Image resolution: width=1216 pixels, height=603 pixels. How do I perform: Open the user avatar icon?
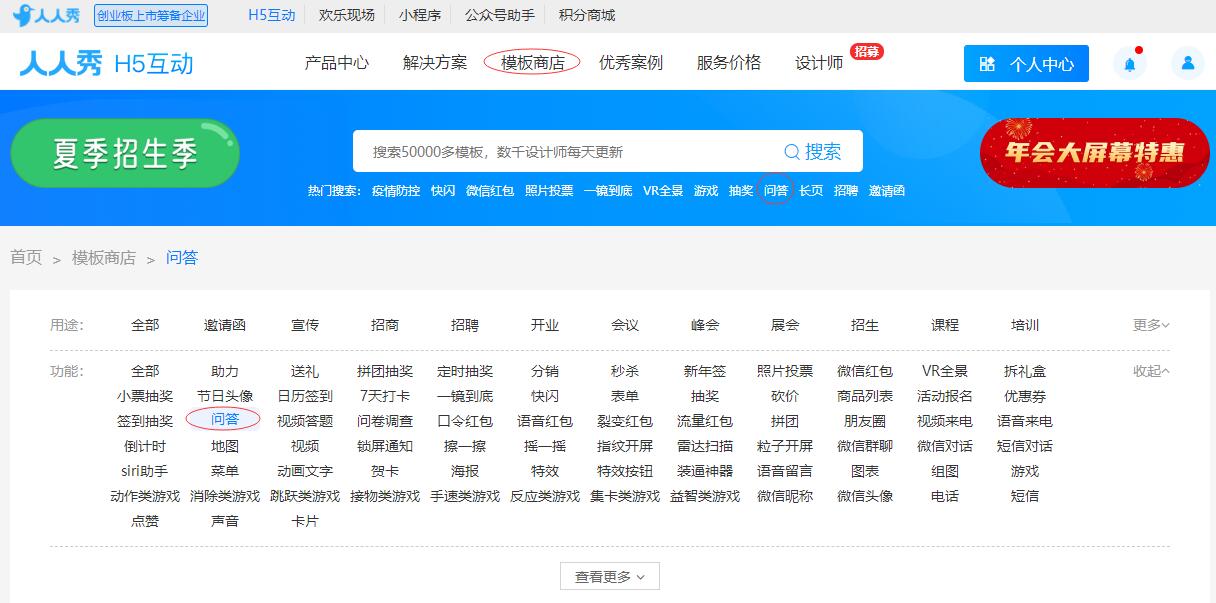pos(1188,63)
